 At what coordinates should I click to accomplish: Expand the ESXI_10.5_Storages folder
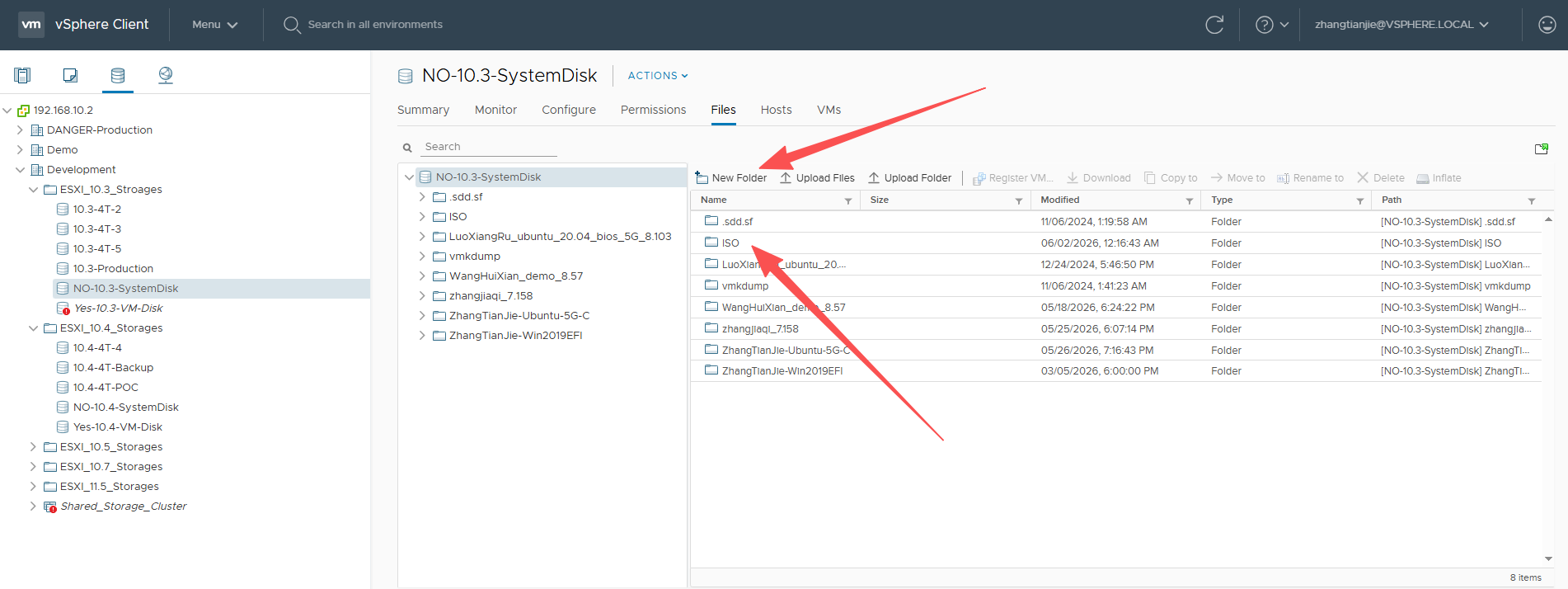tap(33, 447)
